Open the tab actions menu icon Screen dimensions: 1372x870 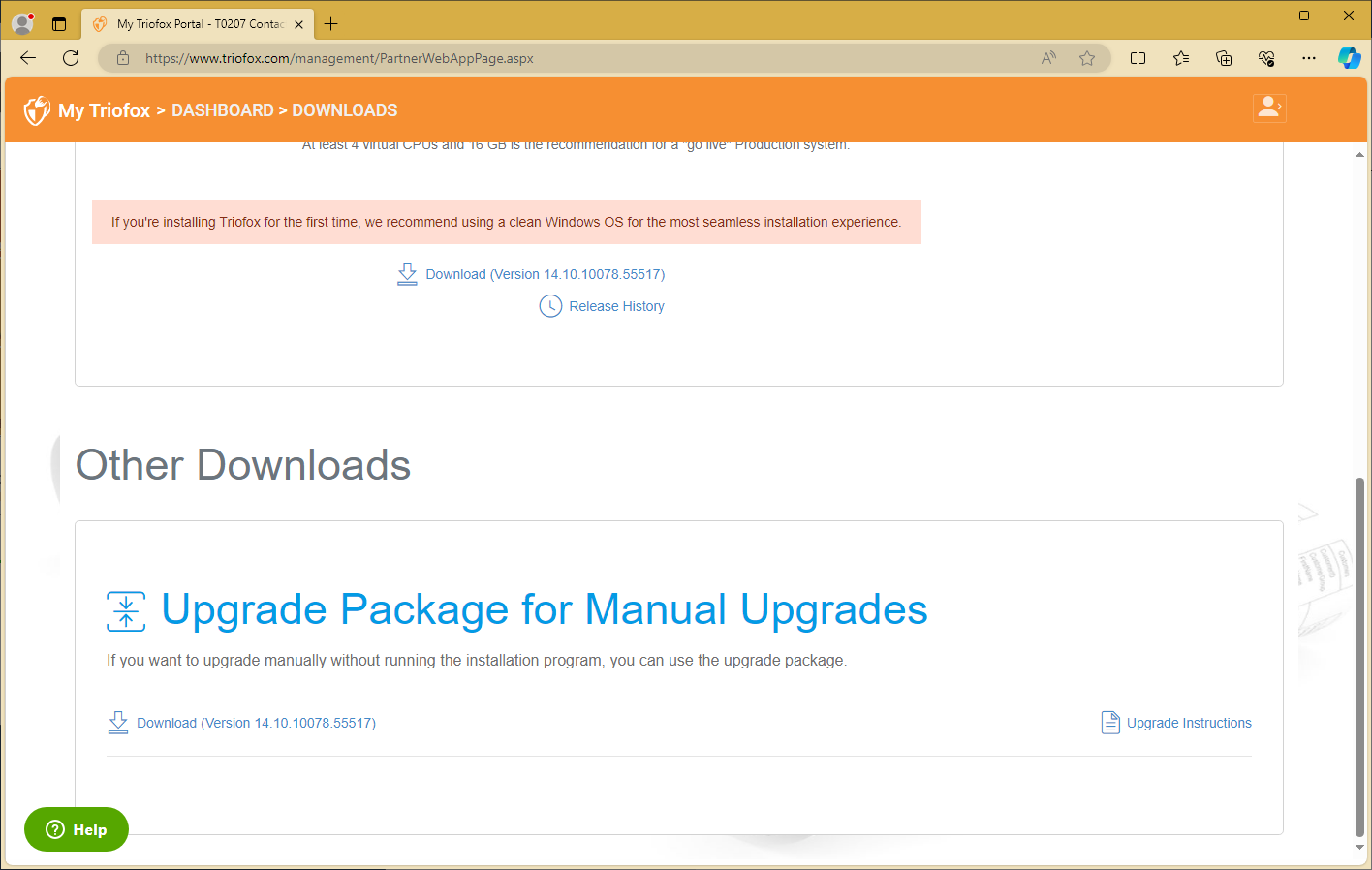59,24
